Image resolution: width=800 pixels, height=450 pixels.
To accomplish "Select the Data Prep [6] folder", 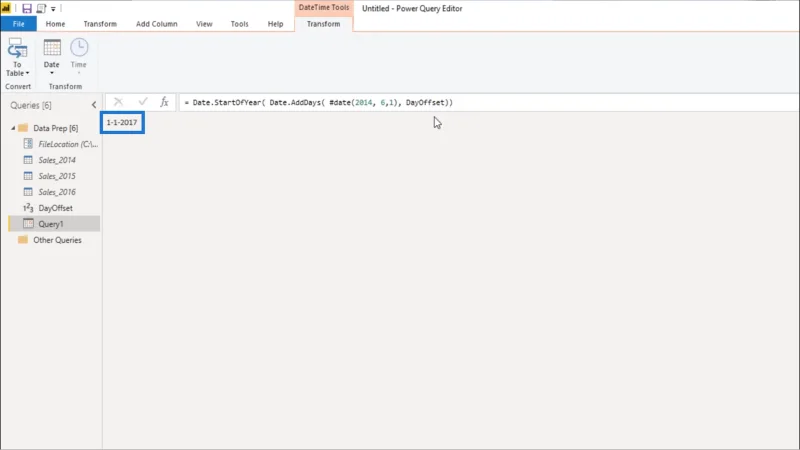I will pos(55,128).
